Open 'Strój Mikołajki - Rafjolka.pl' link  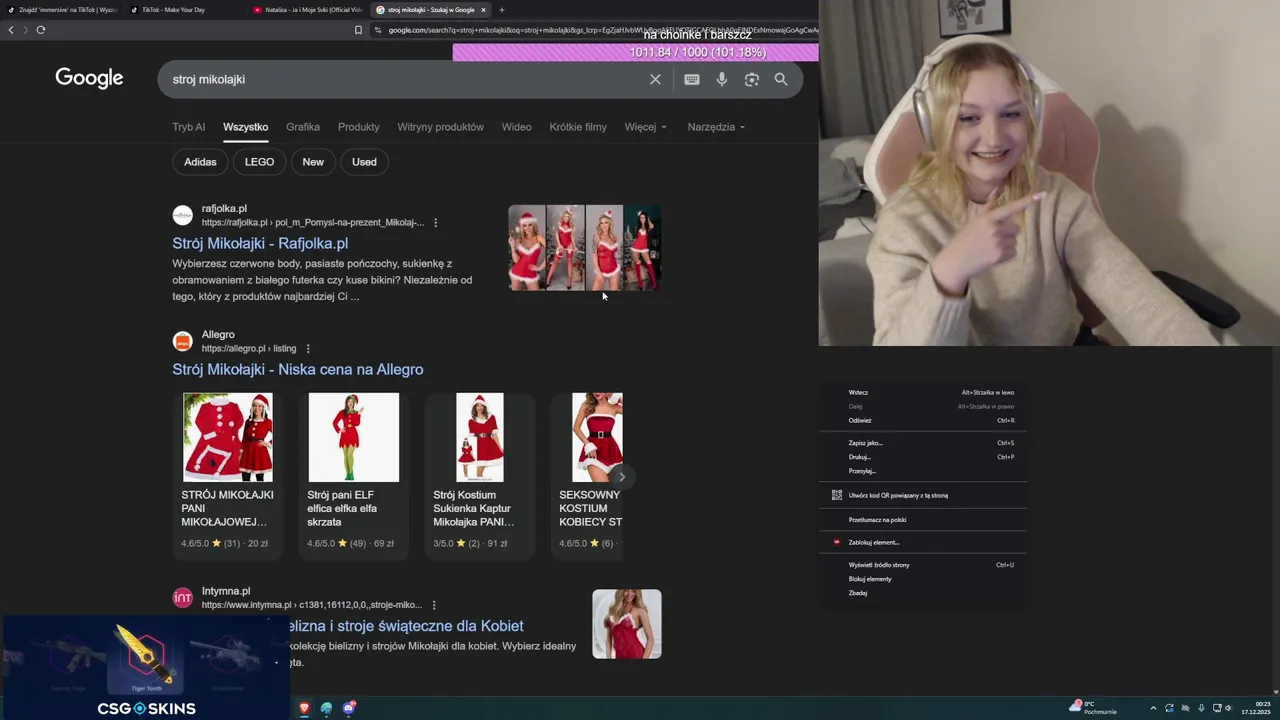click(260, 243)
